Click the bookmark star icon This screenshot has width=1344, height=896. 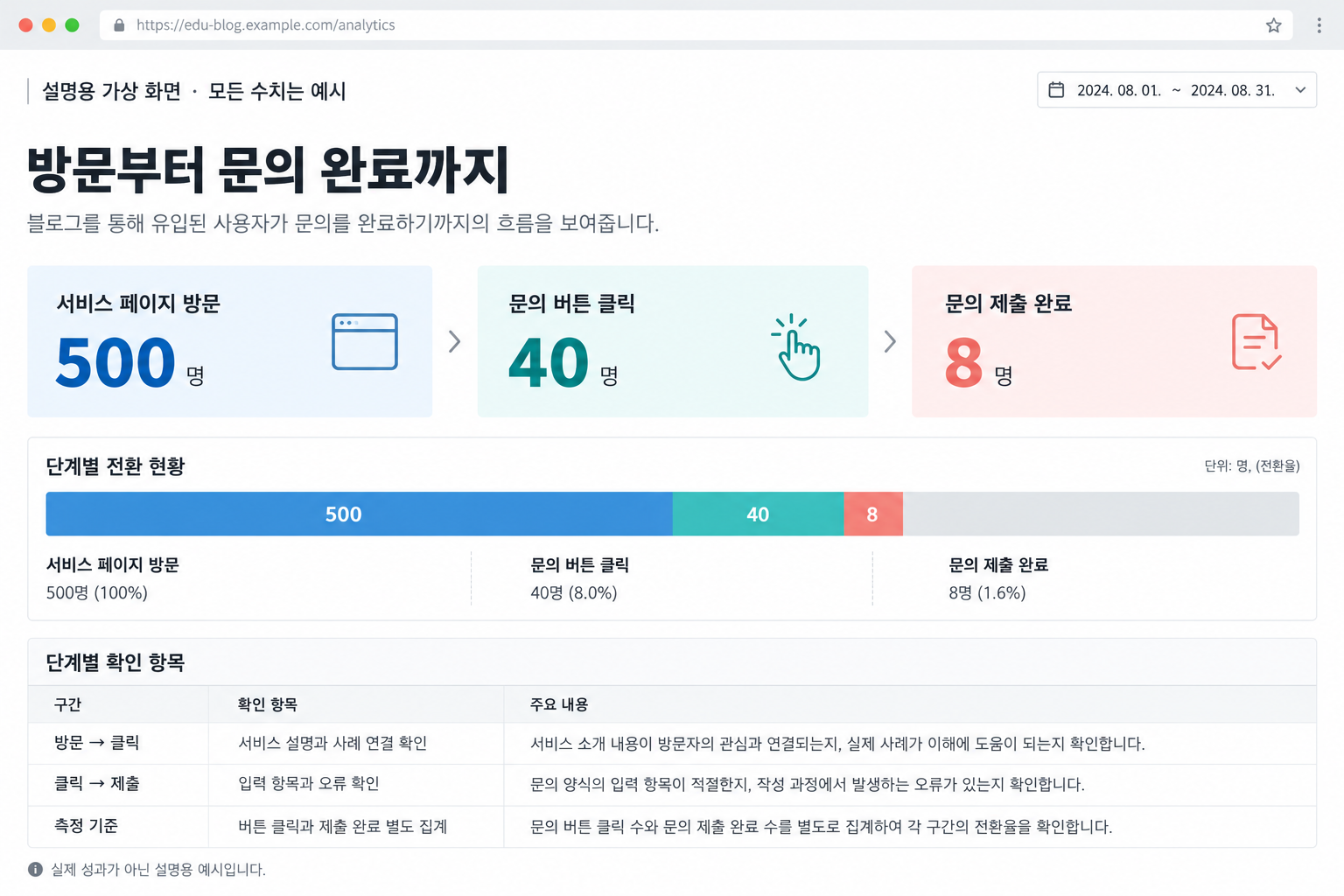point(1273,25)
